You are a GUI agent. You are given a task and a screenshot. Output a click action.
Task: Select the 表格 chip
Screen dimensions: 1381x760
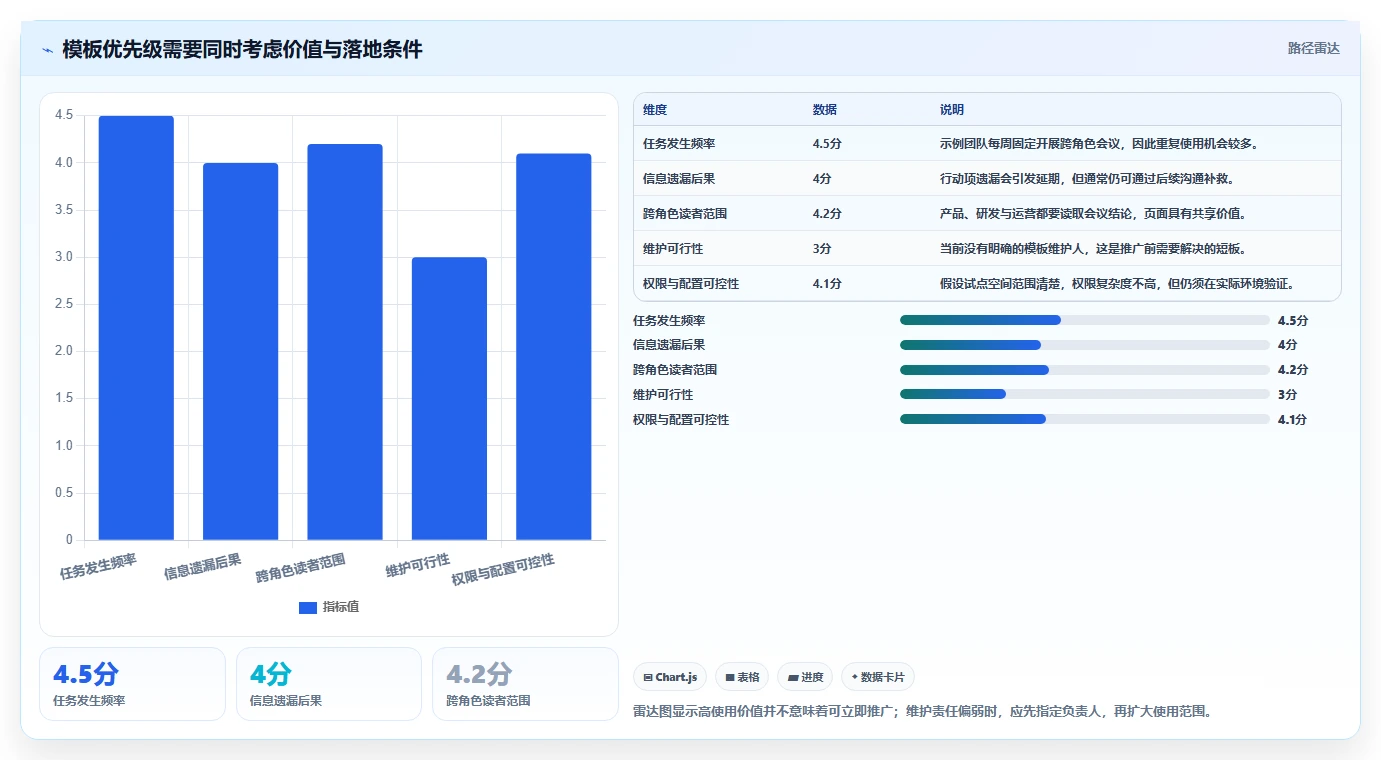tap(742, 677)
